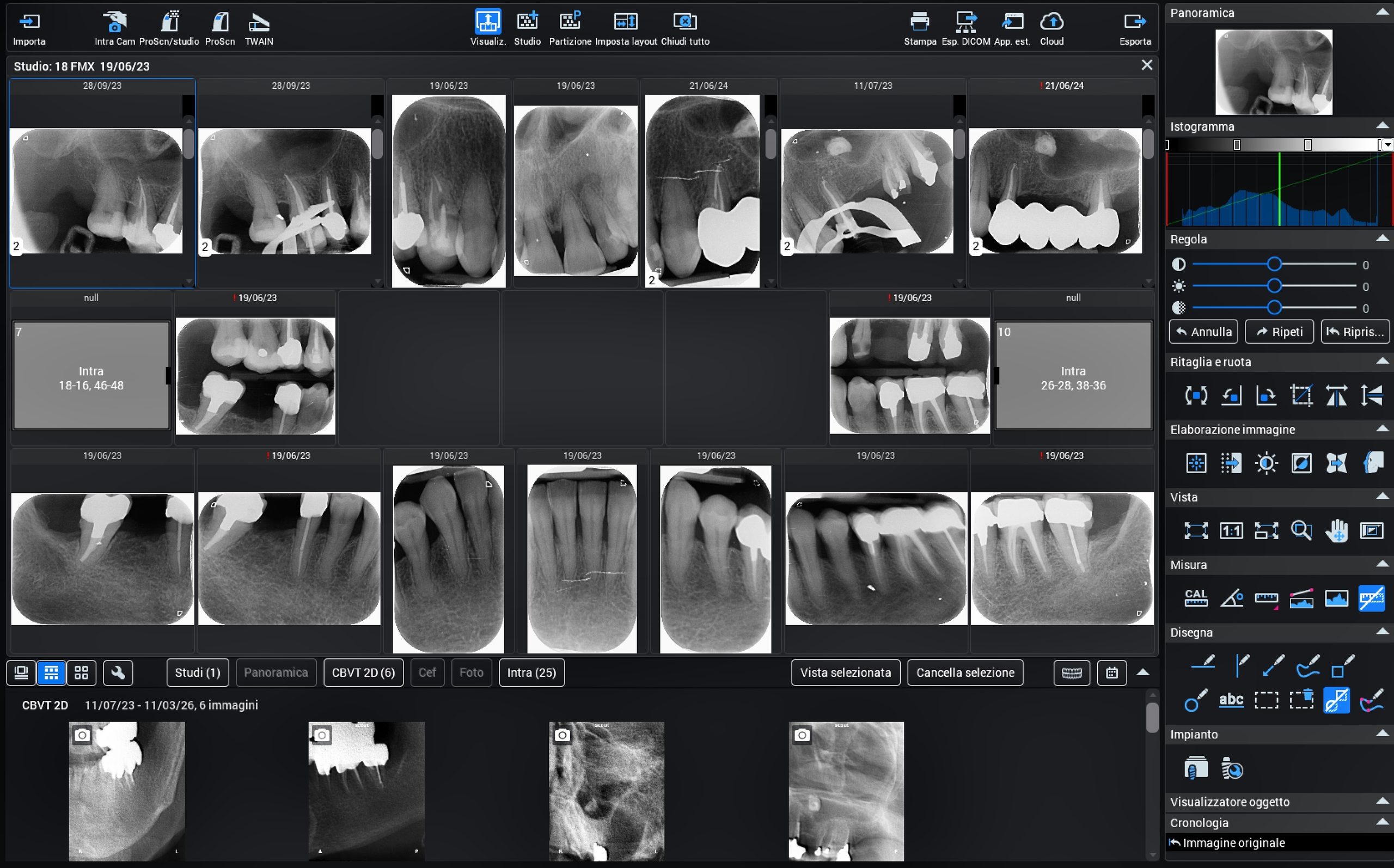
Task: Select the Intra 18-16, 46-48 placeholder
Action: pyautogui.click(x=91, y=375)
